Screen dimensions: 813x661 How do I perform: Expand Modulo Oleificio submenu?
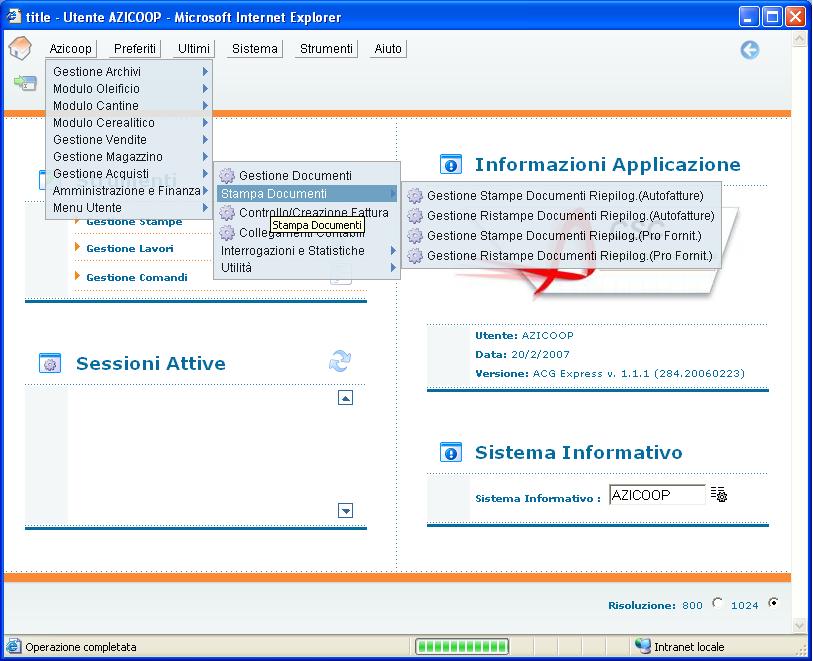[129, 89]
